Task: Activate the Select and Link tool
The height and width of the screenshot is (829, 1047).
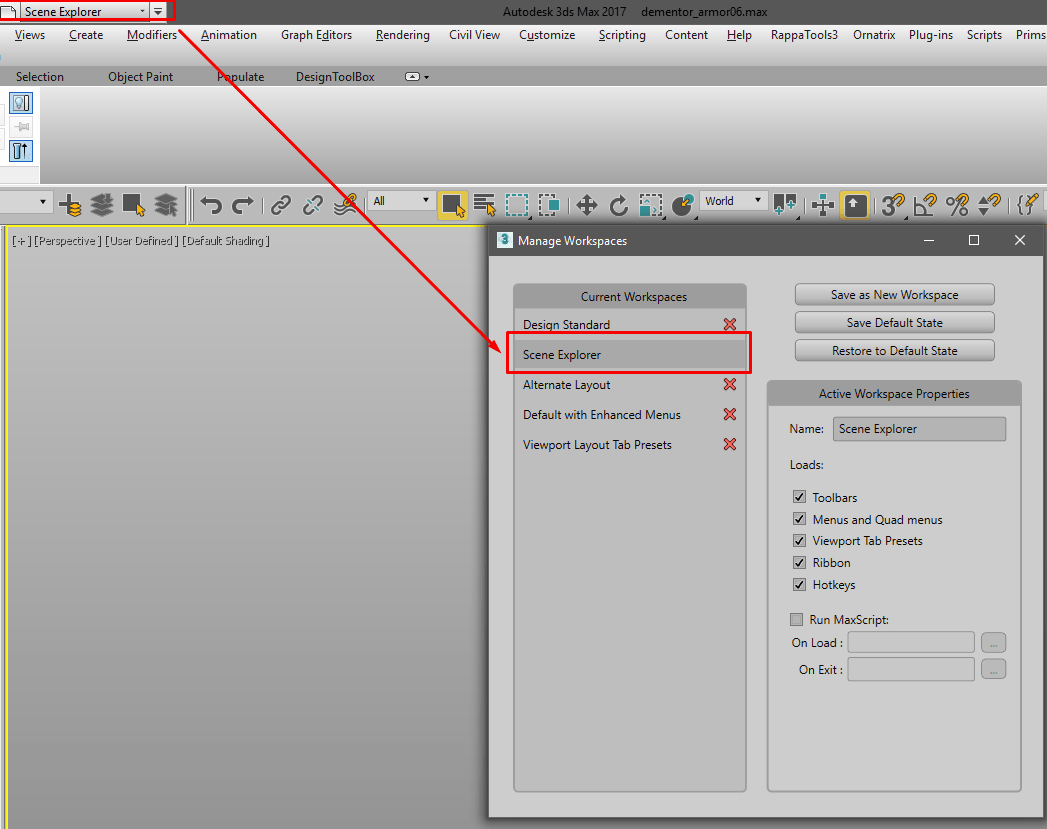Action: click(x=281, y=205)
